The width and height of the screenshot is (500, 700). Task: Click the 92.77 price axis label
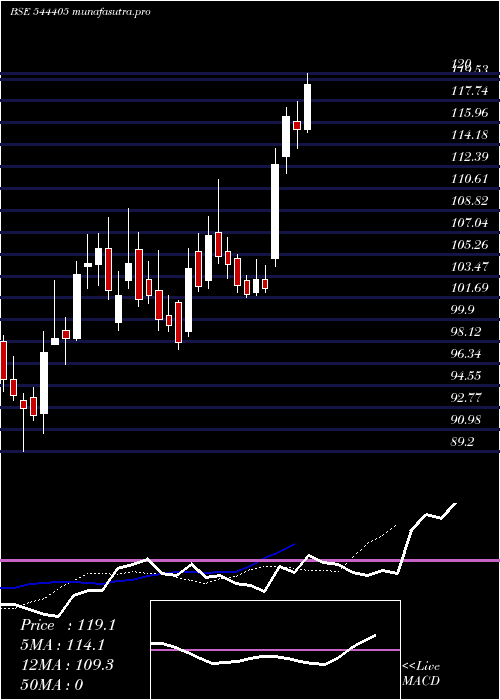(467, 398)
